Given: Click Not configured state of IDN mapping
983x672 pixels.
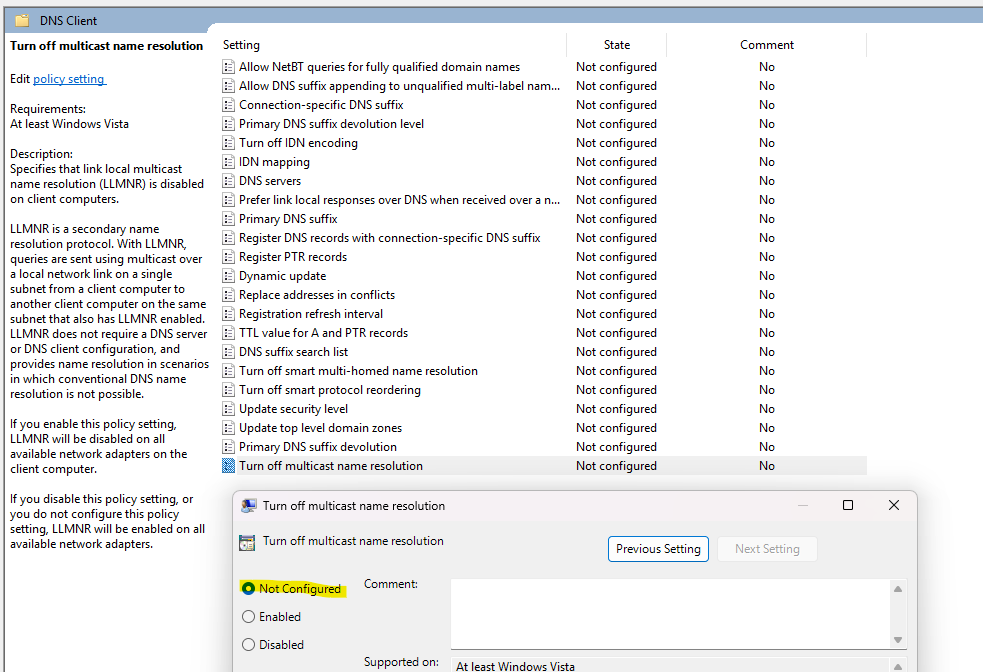Looking at the screenshot, I should (x=616, y=162).
